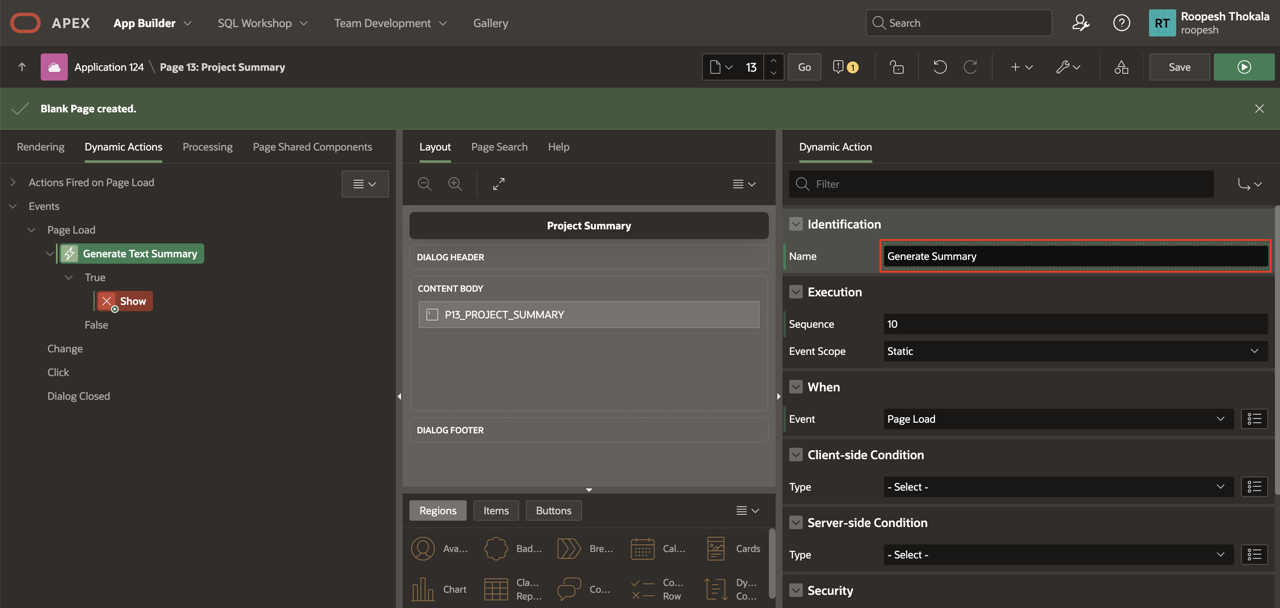This screenshot has width=1280, height=608.
Task: Collapse the Client-side Condition section
Action: (796, 455)
